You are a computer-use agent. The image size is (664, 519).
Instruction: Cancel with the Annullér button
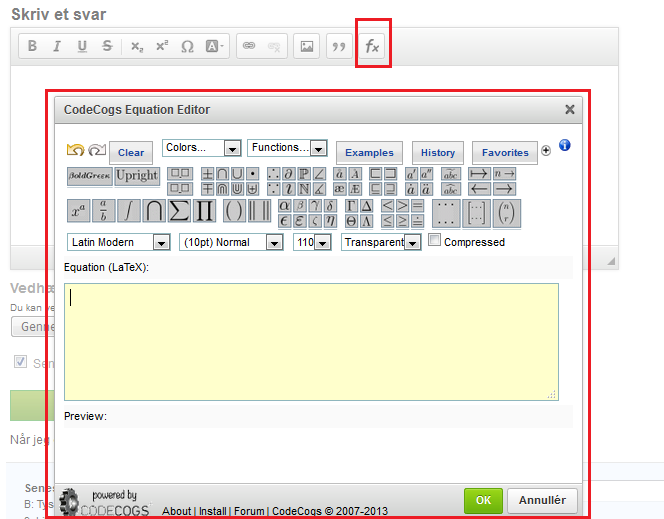(542, 500)
